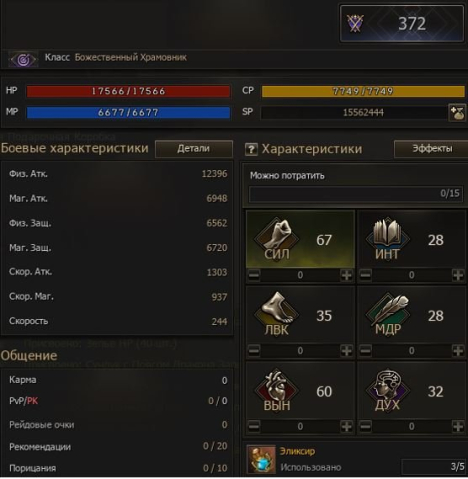Click the red HP bar
Viewport: 468px width, 479px height.
click(128, 91)
